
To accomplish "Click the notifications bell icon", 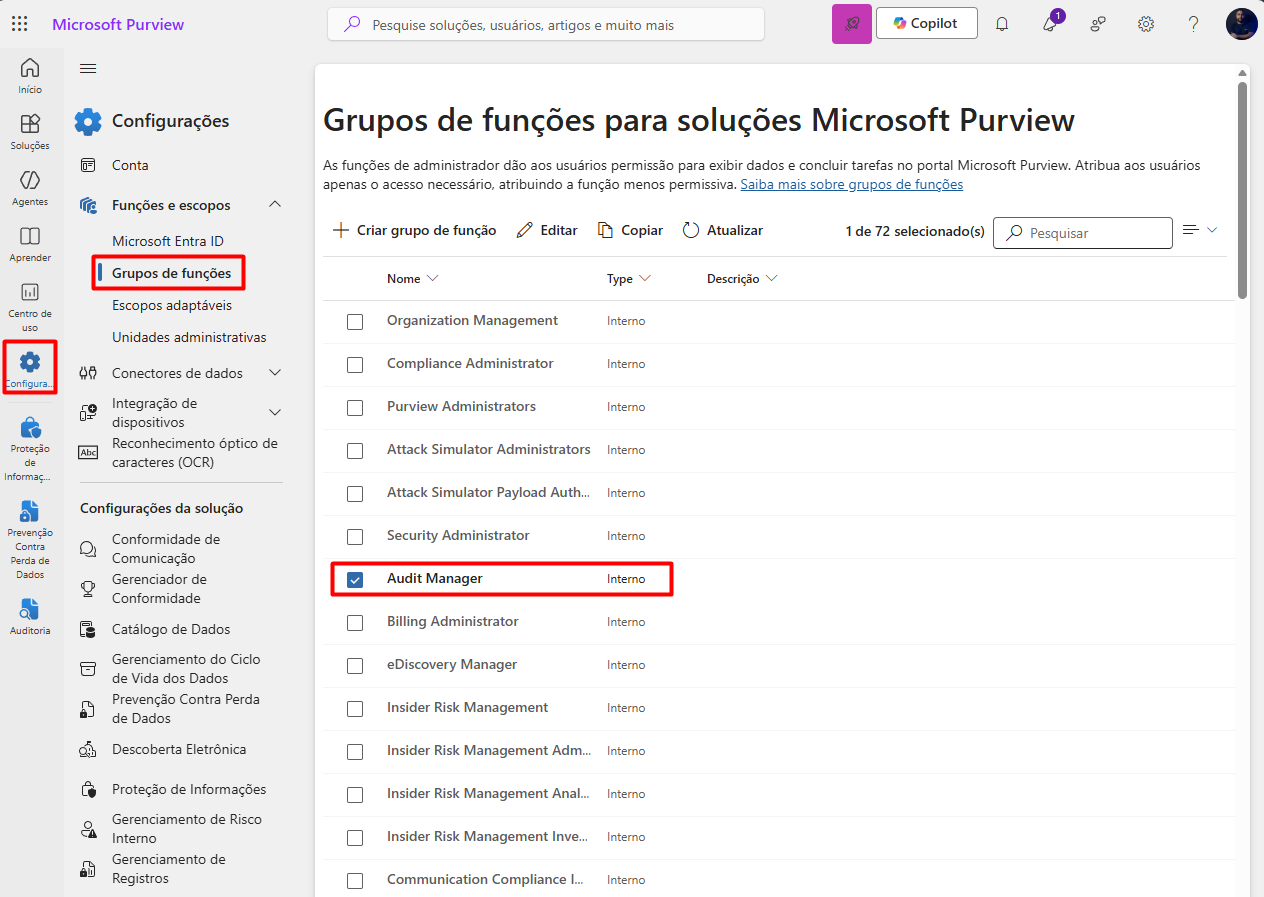I will coord(1002,24).
